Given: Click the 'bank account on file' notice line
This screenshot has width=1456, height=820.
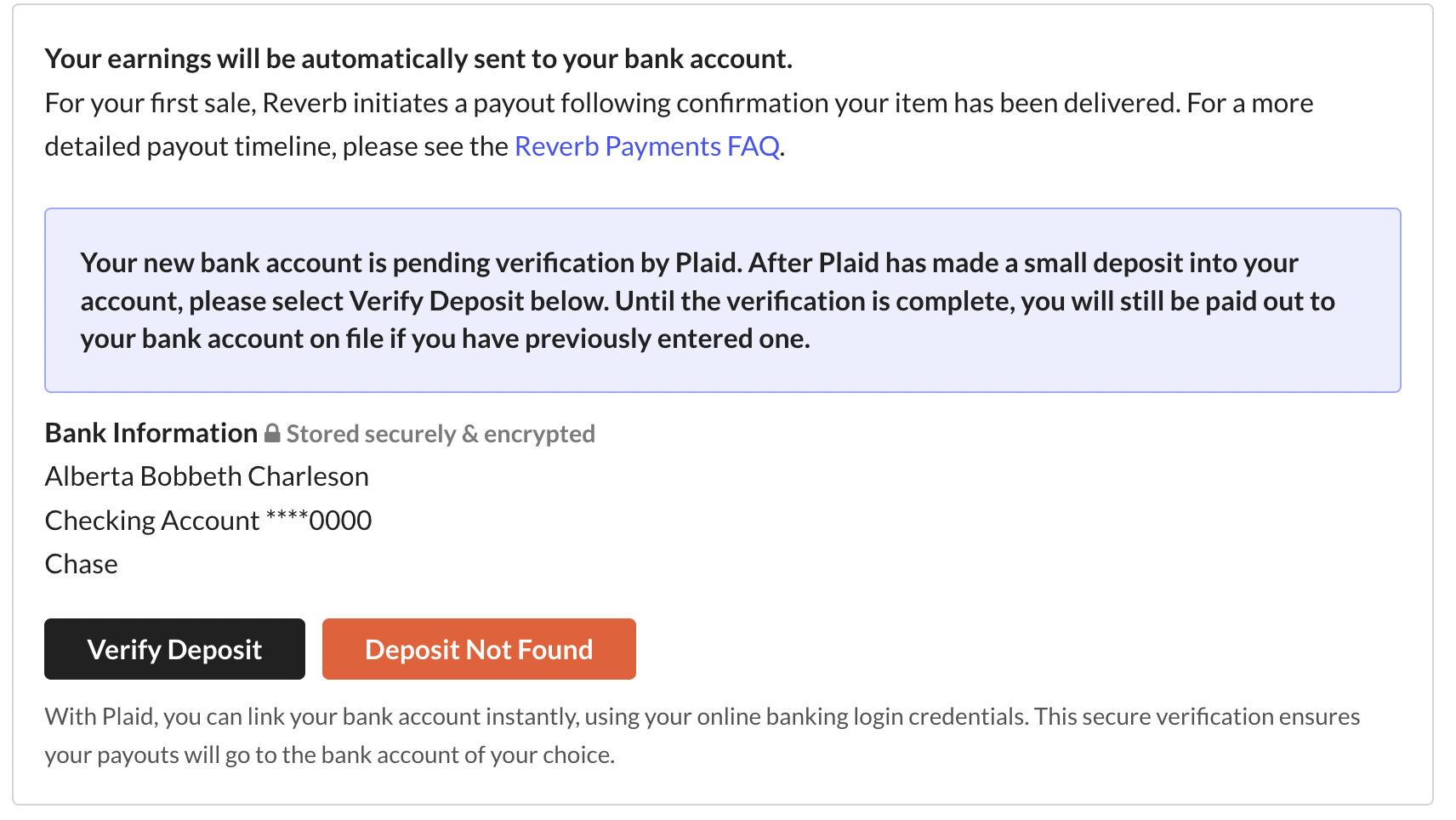Looking at the screenshot, I should coord(445,339).
